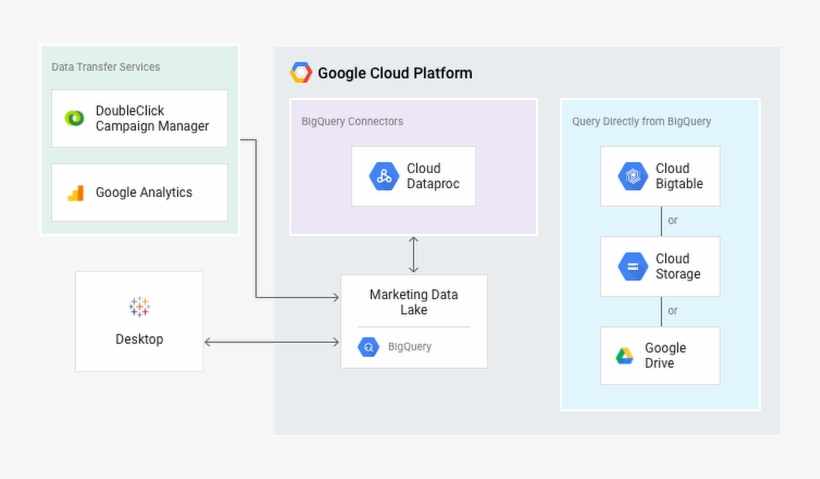Viewport: 820px width, 479px height.
Task: Click the "Google Analytics" label
Action: [144, 192]
